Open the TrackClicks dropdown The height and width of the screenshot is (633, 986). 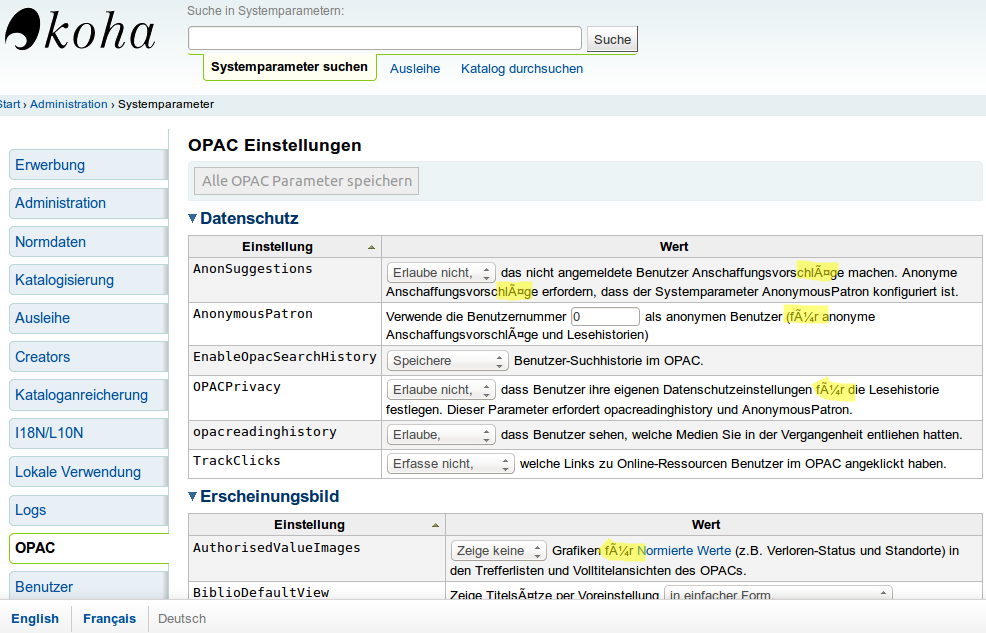coord(450,464)
